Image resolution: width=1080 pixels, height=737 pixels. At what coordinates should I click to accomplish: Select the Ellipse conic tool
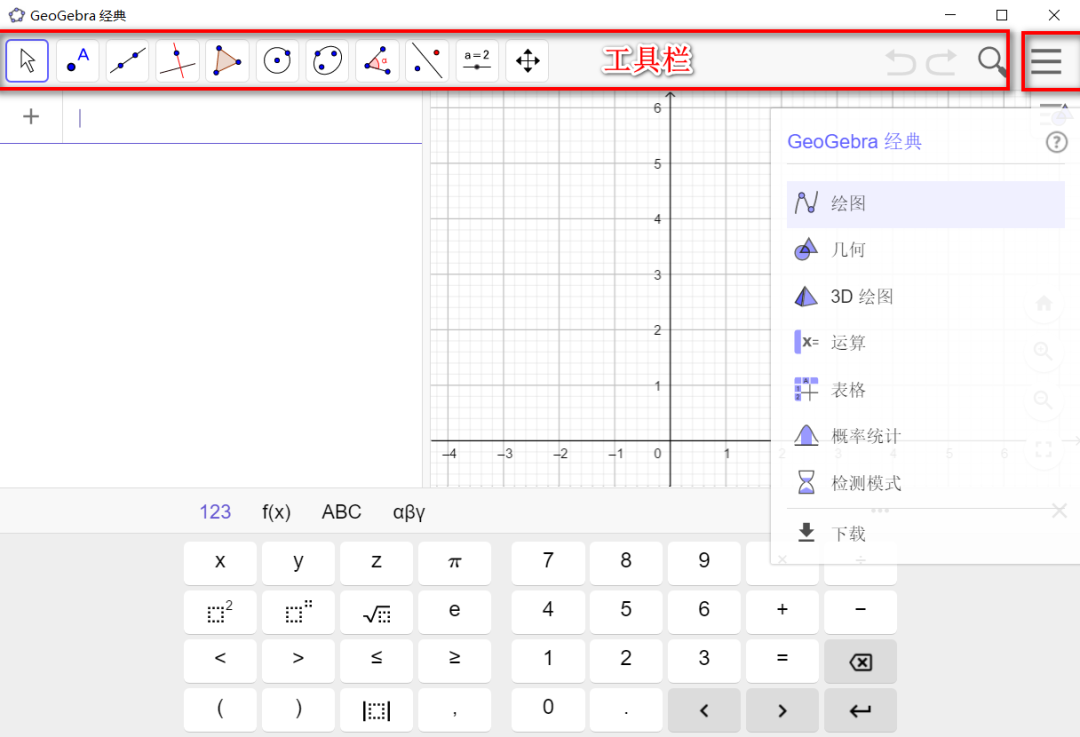pyautogui.click(x=327, y=61)
